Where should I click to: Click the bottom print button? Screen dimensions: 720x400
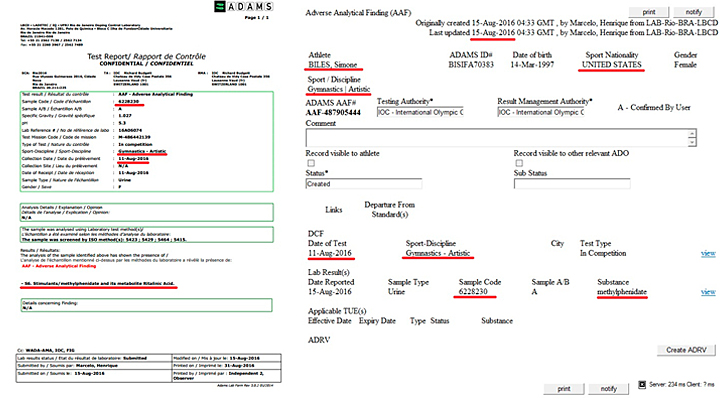point(562,387)
